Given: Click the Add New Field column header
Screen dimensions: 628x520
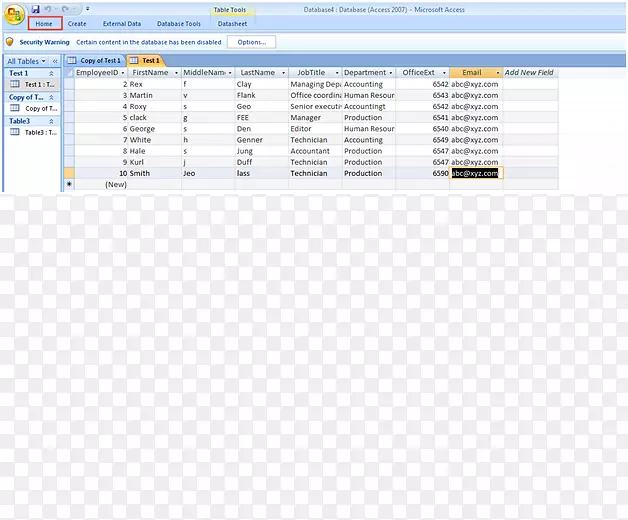Looking at the screenshot, I should (529, 73).
